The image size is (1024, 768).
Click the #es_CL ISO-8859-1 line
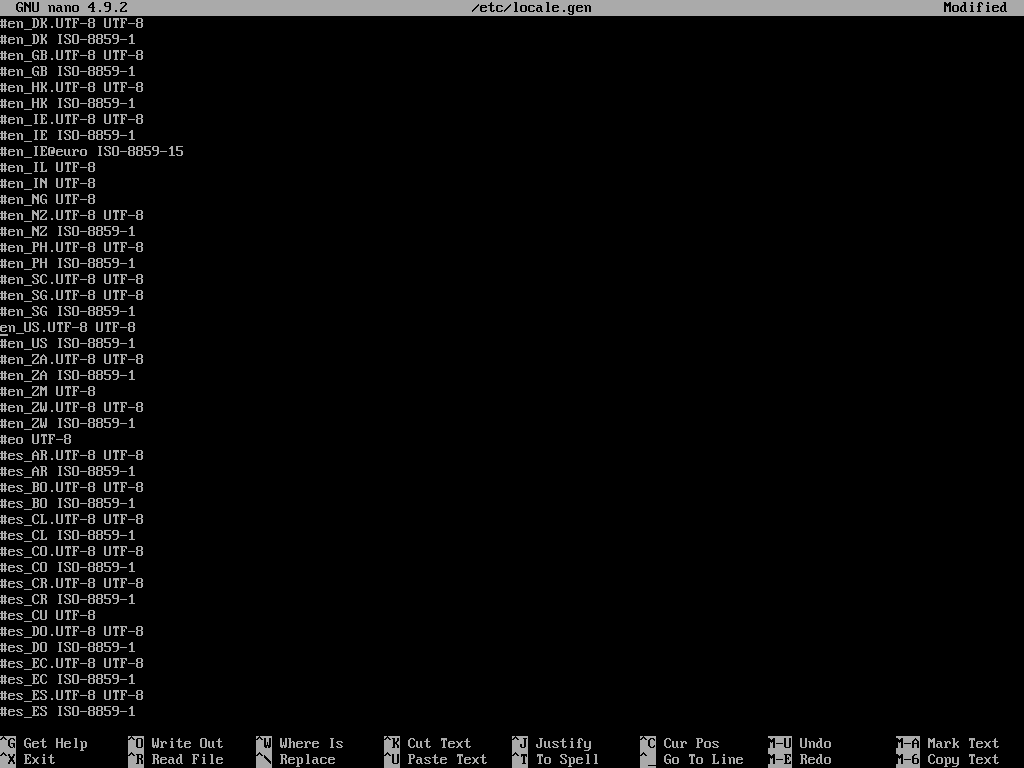click(x=68, y=536)
